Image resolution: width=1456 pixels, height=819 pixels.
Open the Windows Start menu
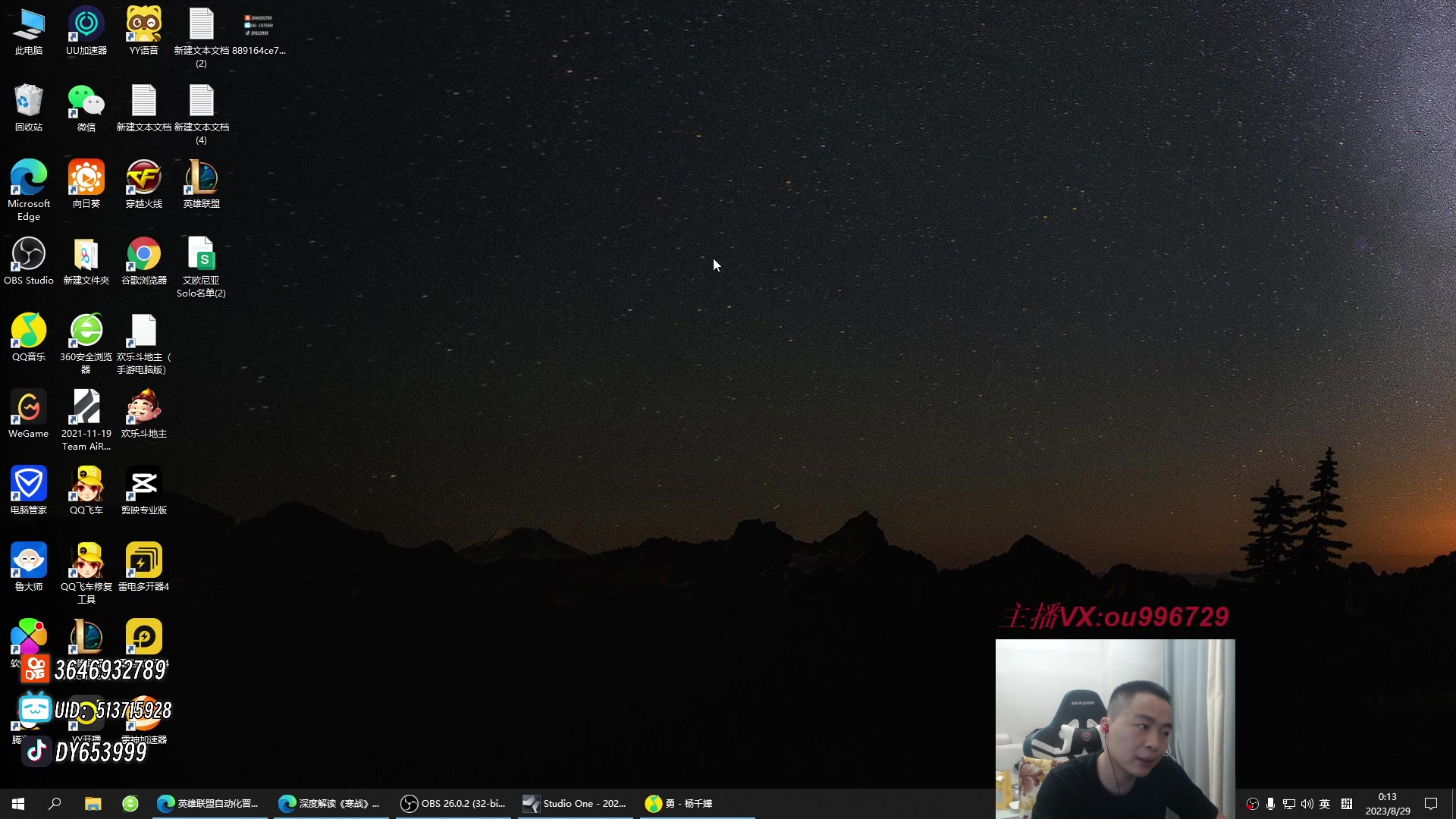(18, 803)
